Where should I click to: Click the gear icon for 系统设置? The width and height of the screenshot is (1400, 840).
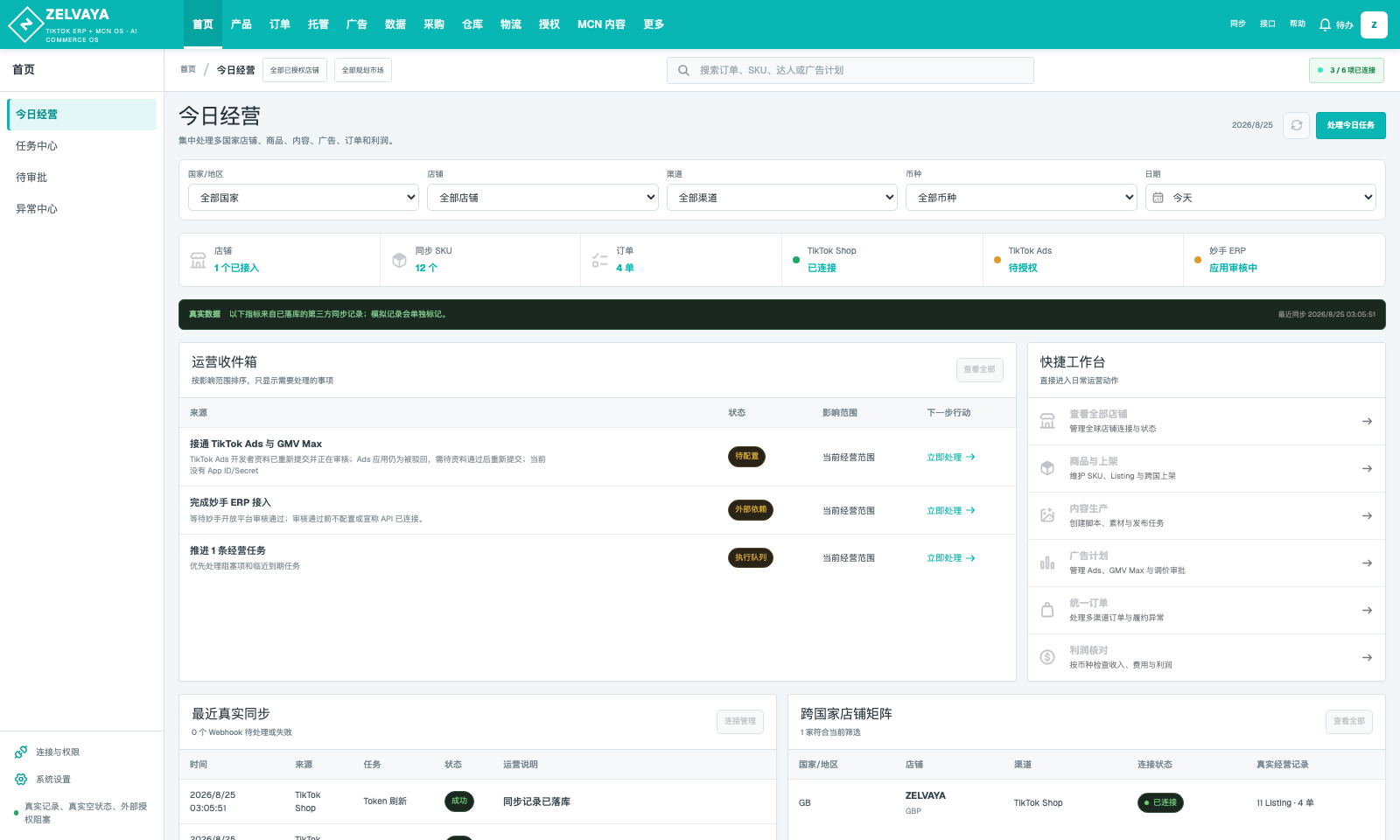coord(21,779)
